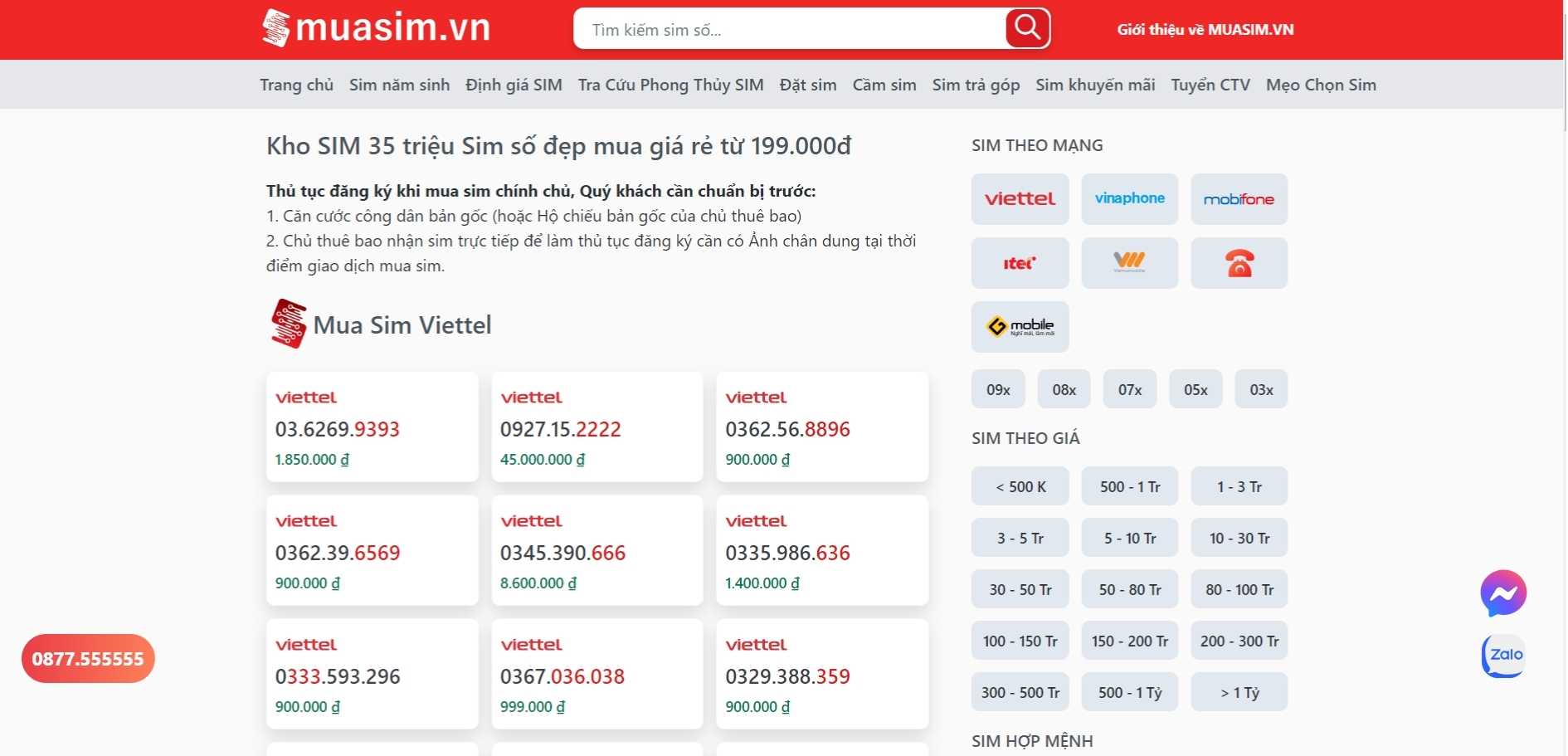Viewport: 1568px width, 756px height.
Task: Filter by 08x prefix
Action: [x=1064, y=389]
